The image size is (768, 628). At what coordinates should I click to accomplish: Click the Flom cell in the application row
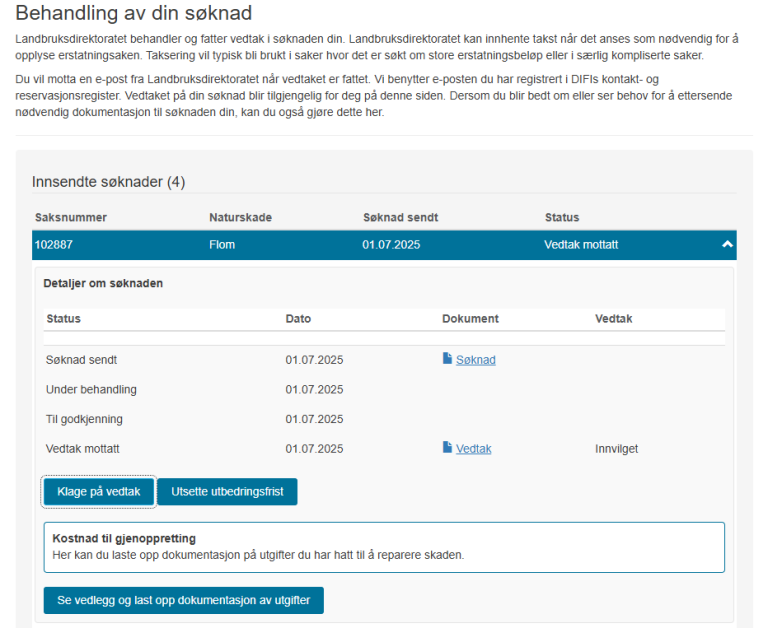pos(221,245)
